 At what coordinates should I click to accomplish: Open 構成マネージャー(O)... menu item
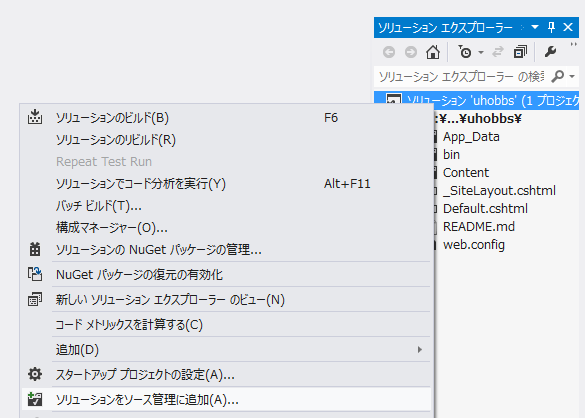(x=226, y=228)
